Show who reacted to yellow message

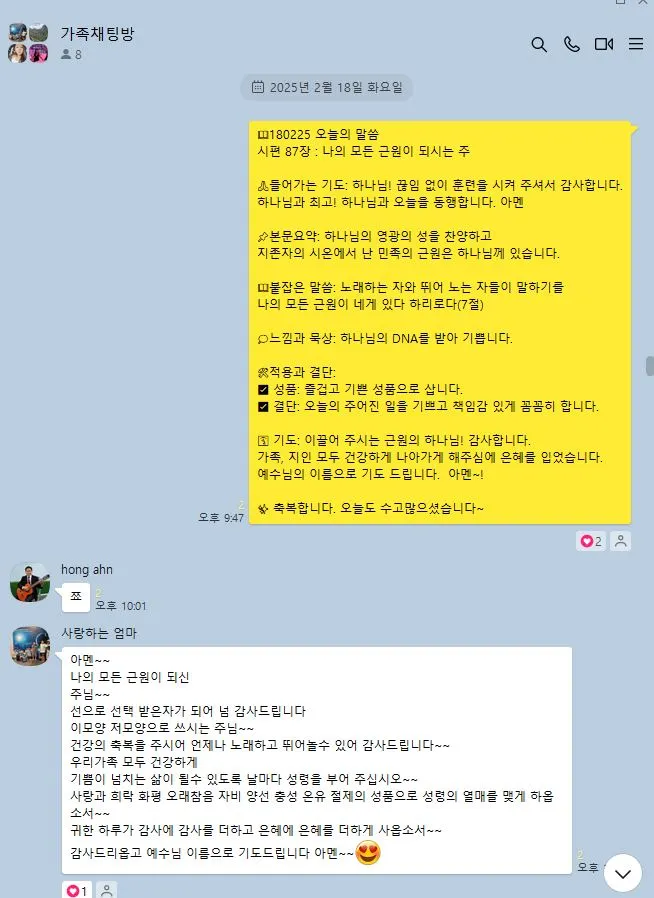(620, 541)
